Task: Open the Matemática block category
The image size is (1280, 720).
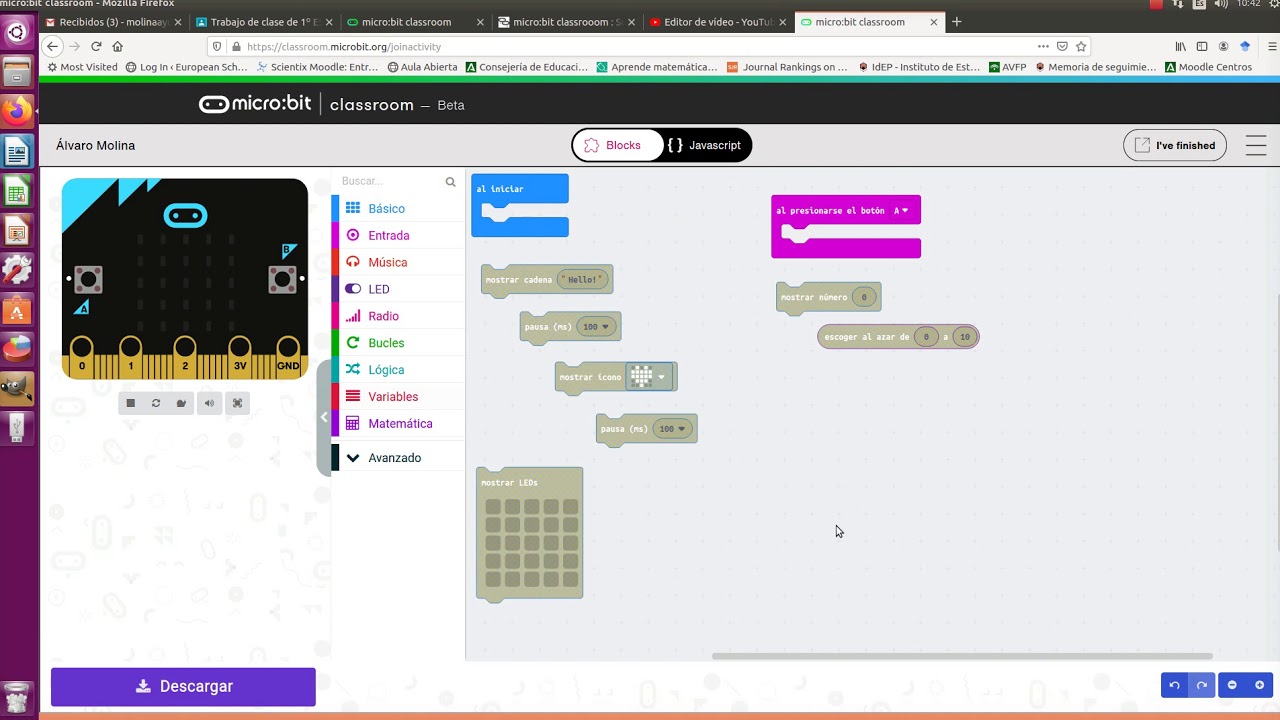Action: 398,424
